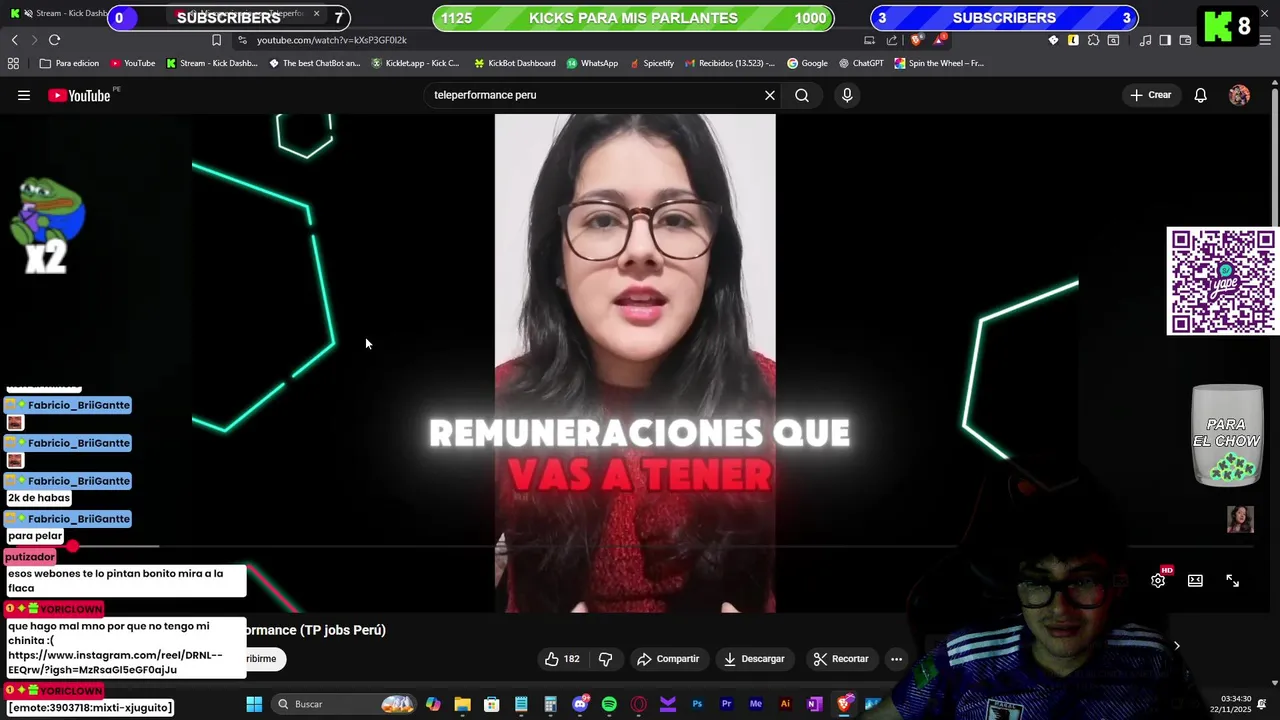Open YouTube notifications bell
The width and height of the screenshot is (1280, 720).
coord(1201,95)
